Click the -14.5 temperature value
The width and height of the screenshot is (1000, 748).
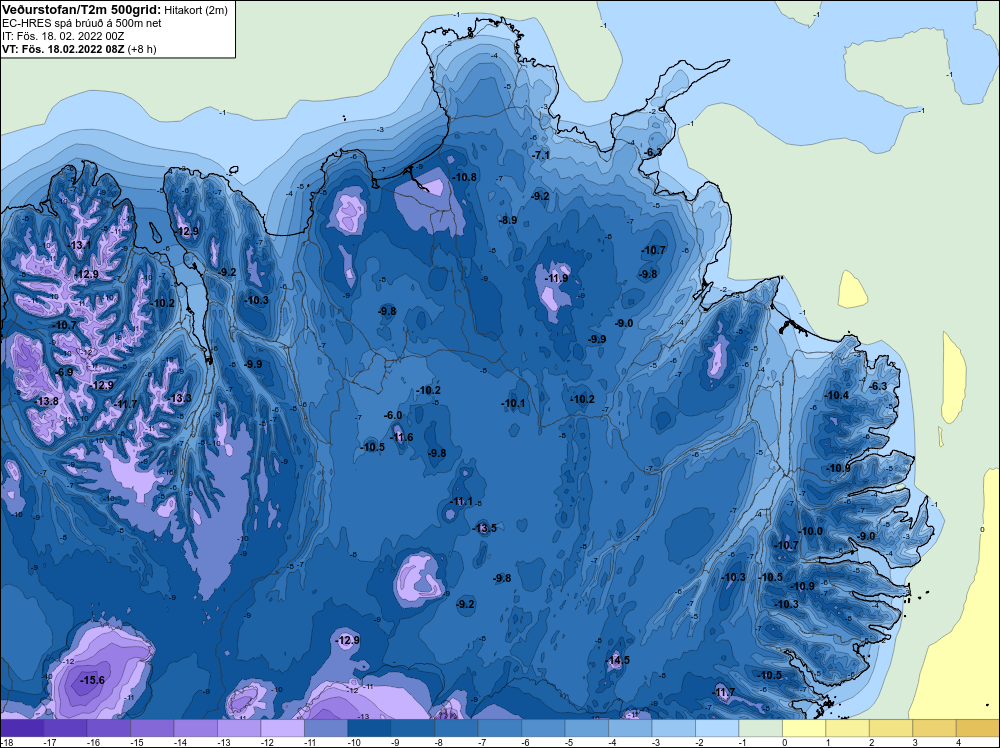click(617, 660)
